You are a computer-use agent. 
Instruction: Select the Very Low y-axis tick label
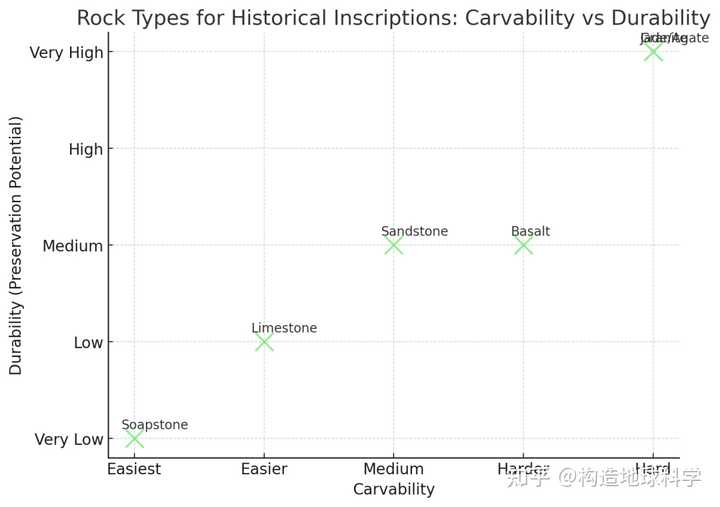pyautogui.click(x=68, y=439)
